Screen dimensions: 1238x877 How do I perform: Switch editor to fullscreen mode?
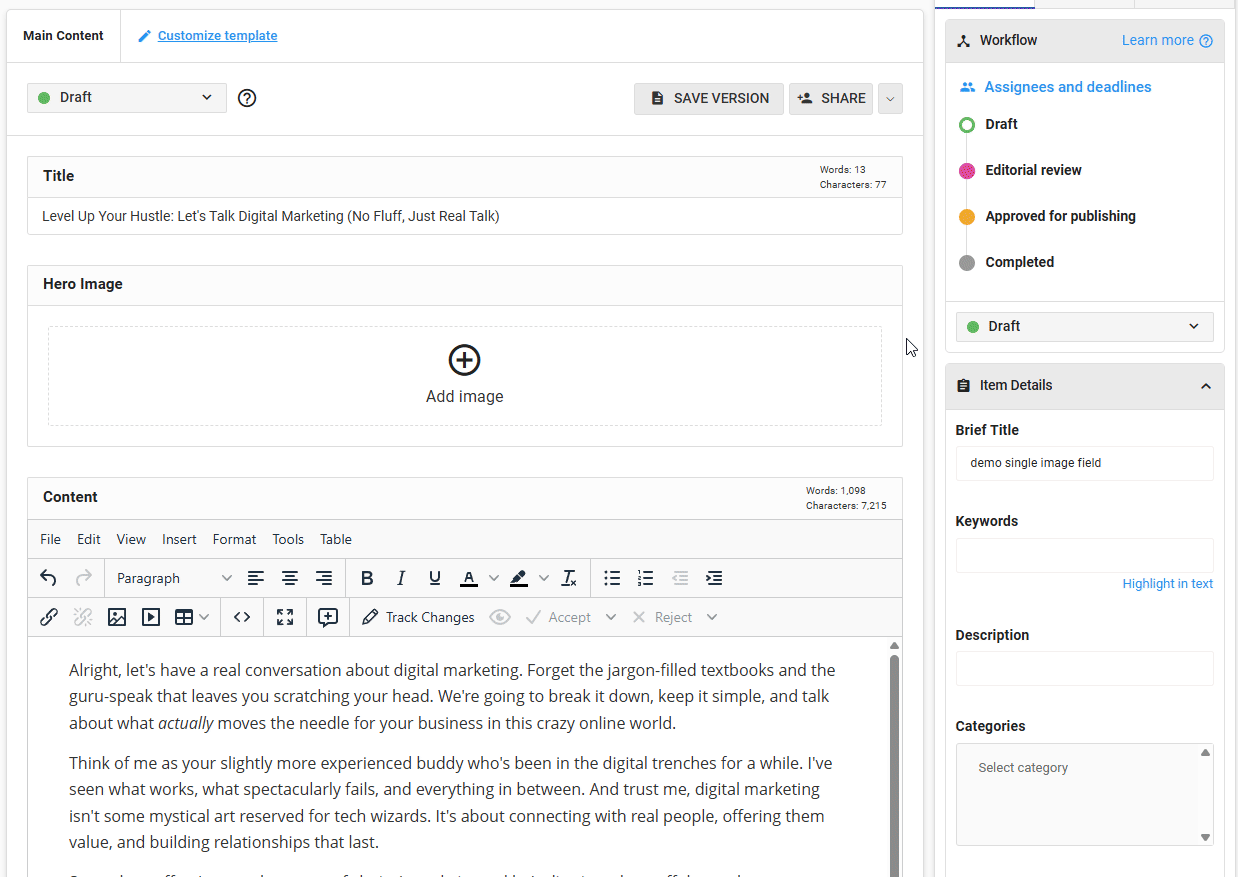coord(285,617)
